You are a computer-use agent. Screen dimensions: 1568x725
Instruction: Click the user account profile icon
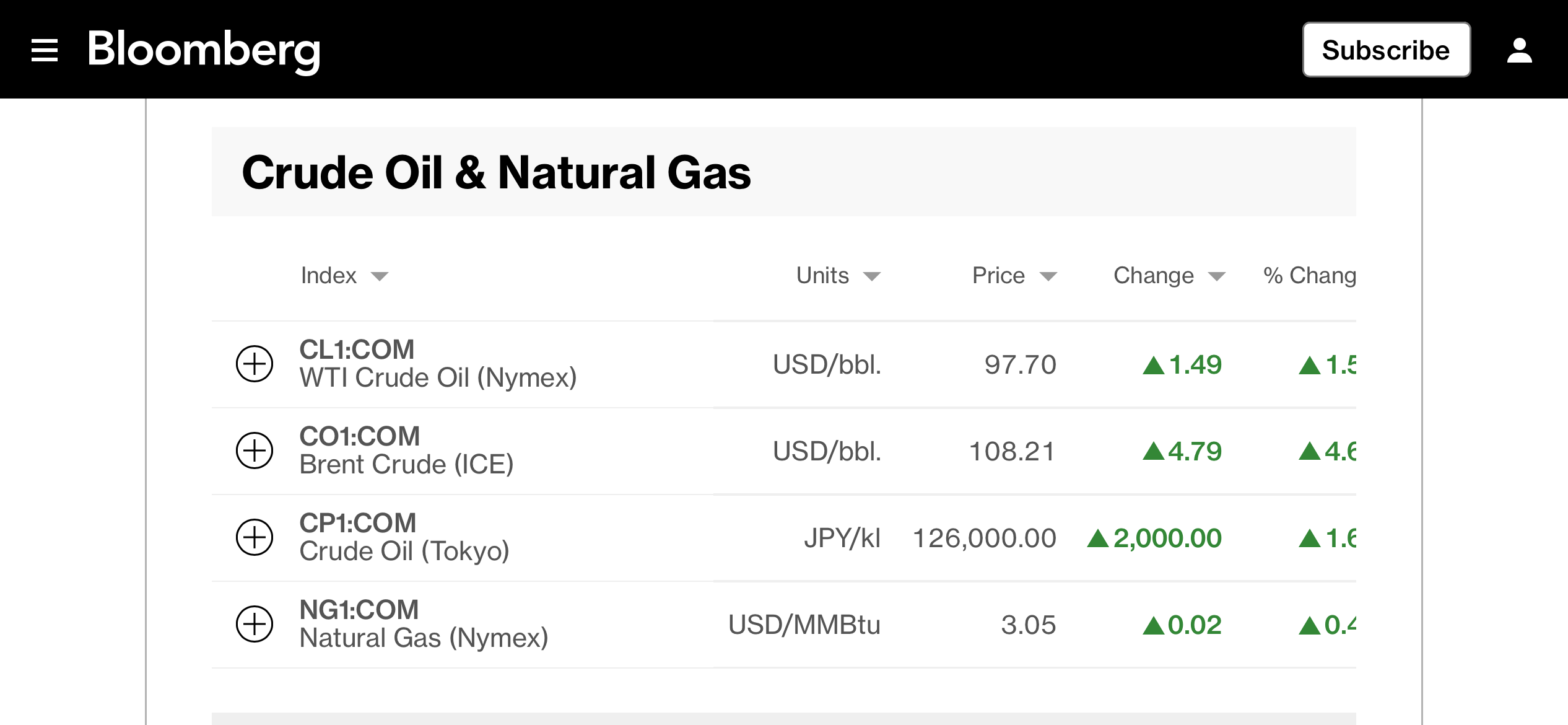1519,50
